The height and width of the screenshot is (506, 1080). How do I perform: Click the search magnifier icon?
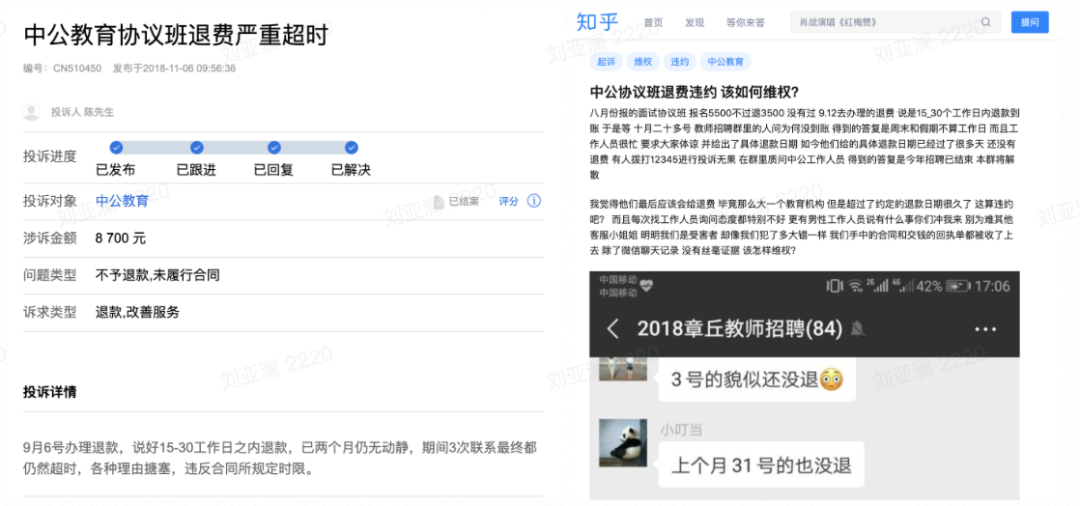coord(985,22)
